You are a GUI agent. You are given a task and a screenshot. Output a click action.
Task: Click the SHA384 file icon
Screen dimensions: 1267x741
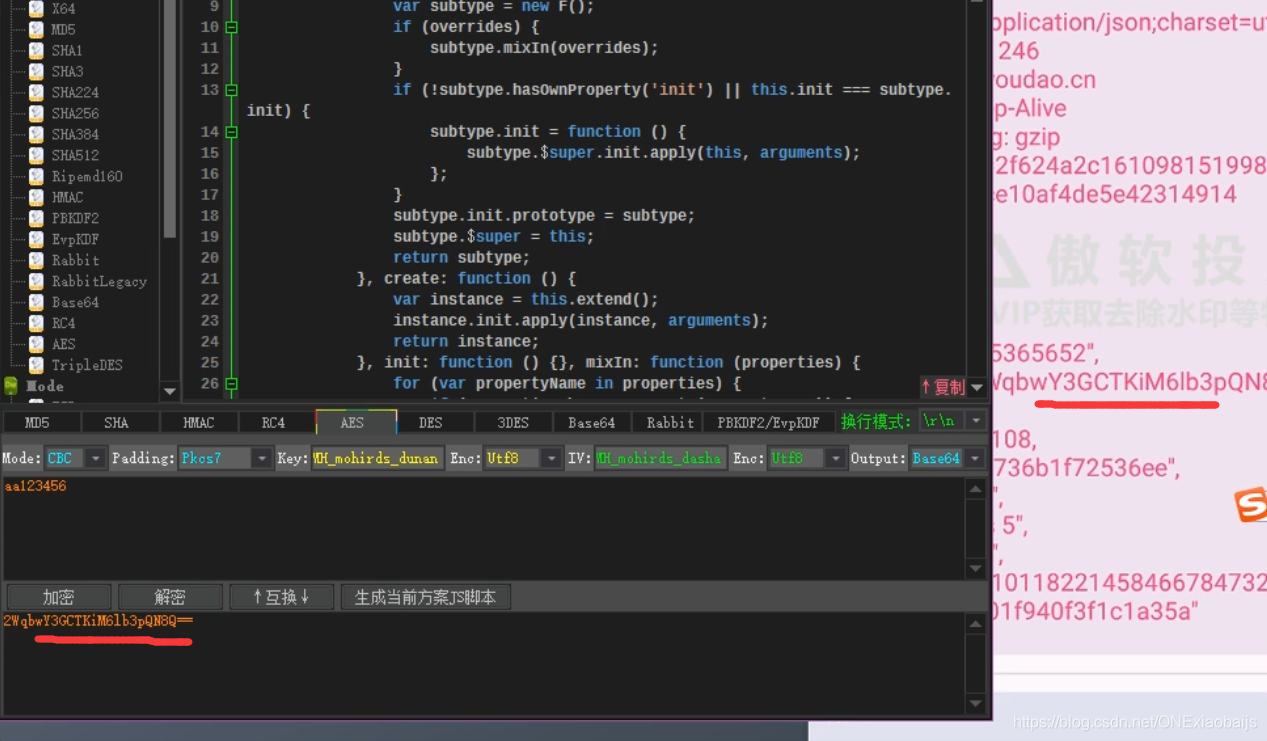[36, 134]
